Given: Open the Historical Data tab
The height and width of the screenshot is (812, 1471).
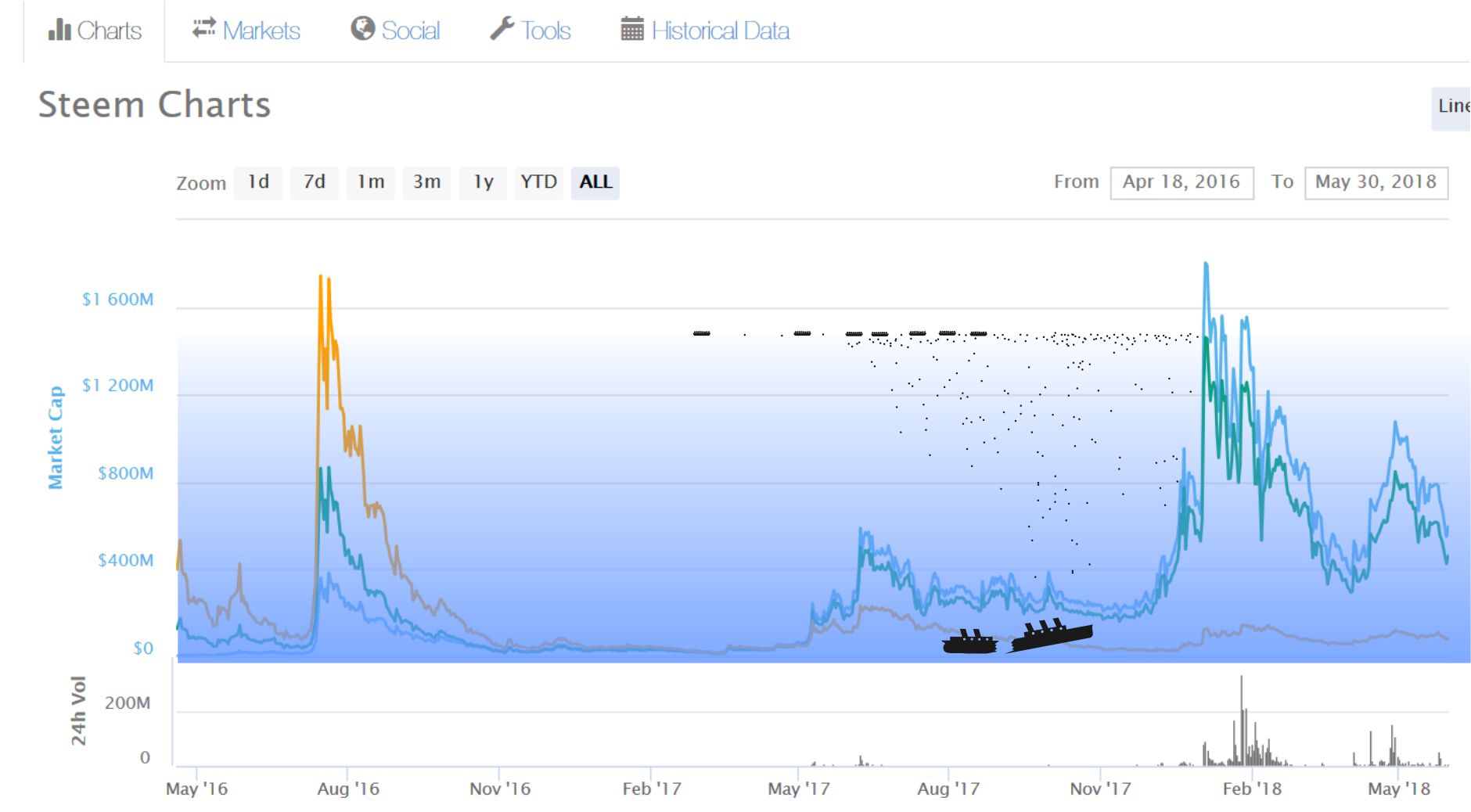Looking at the screenshot, I should pos(706,31).
